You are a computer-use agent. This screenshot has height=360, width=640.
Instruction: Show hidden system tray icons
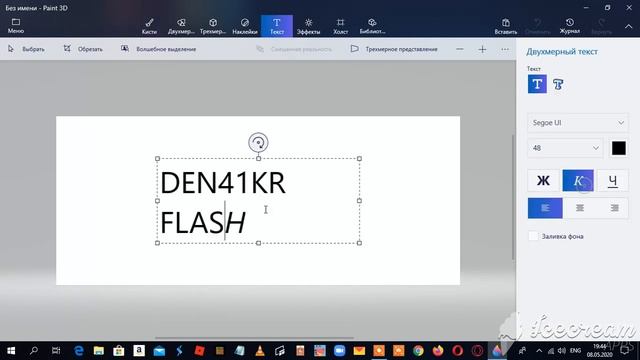pos(539,351)
